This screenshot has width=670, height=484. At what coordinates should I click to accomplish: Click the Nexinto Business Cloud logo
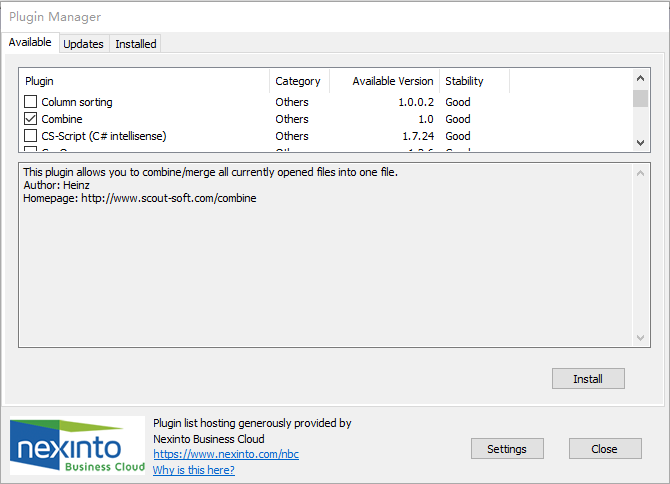(77, 445)
